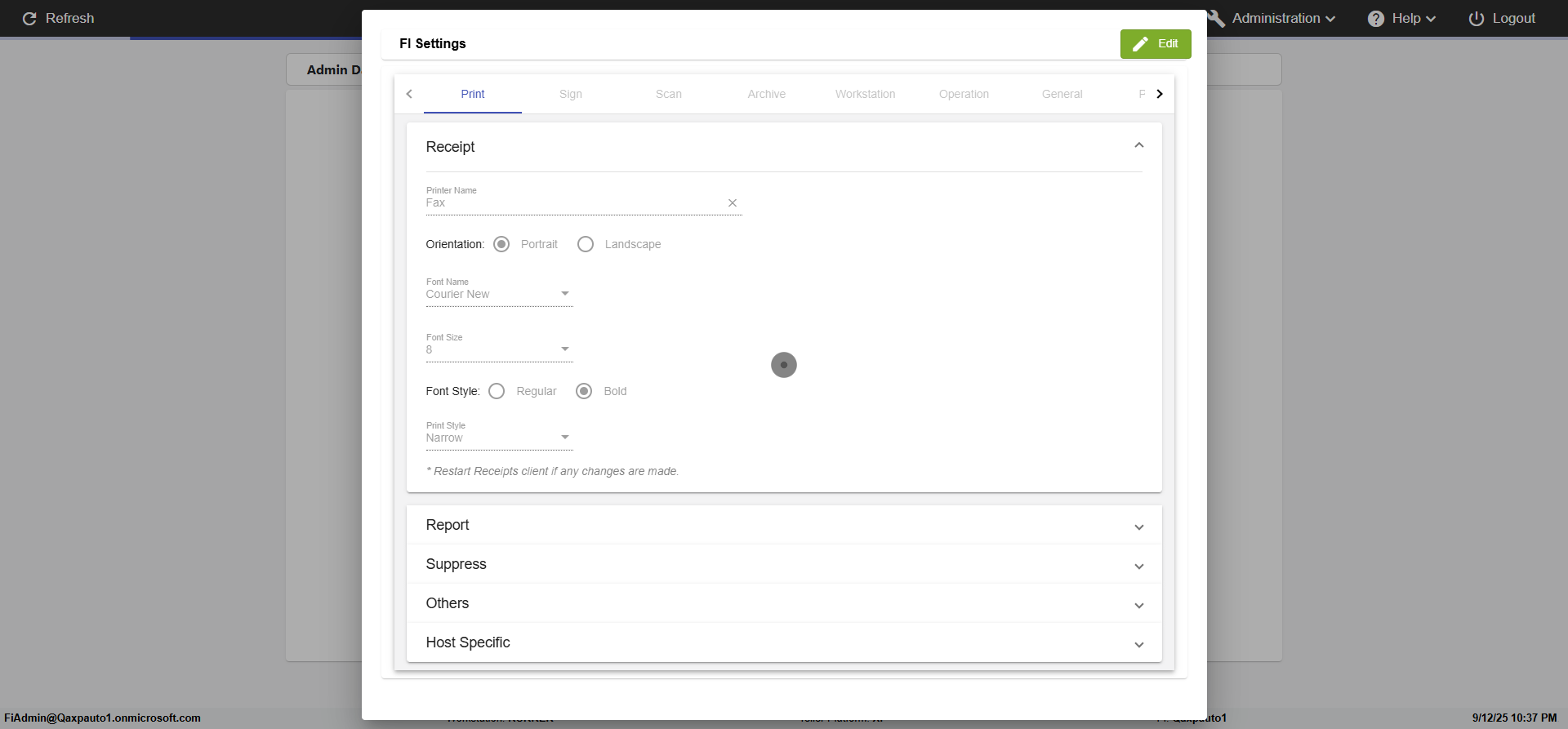Viewport: 1568px width, 729px height.
Task: Open the Print Style dropdown
Action: click(499, 438)
